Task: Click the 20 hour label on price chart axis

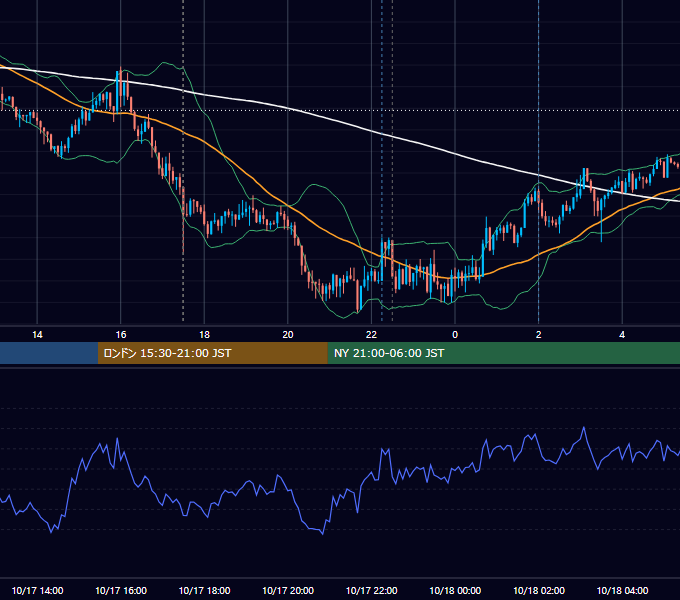Action: [x=288, y=335]
